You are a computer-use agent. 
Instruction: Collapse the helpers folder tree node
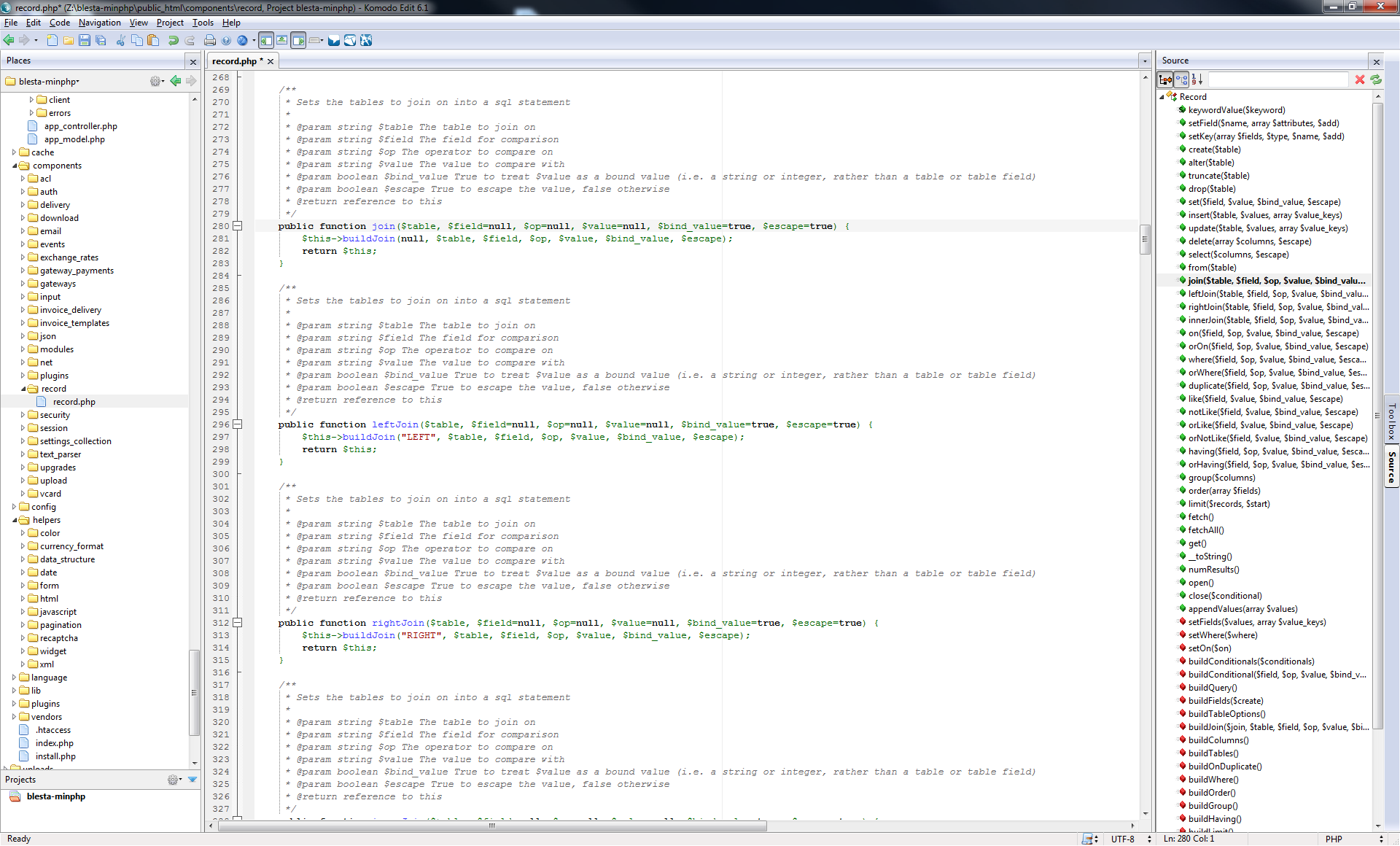point(15,520)
